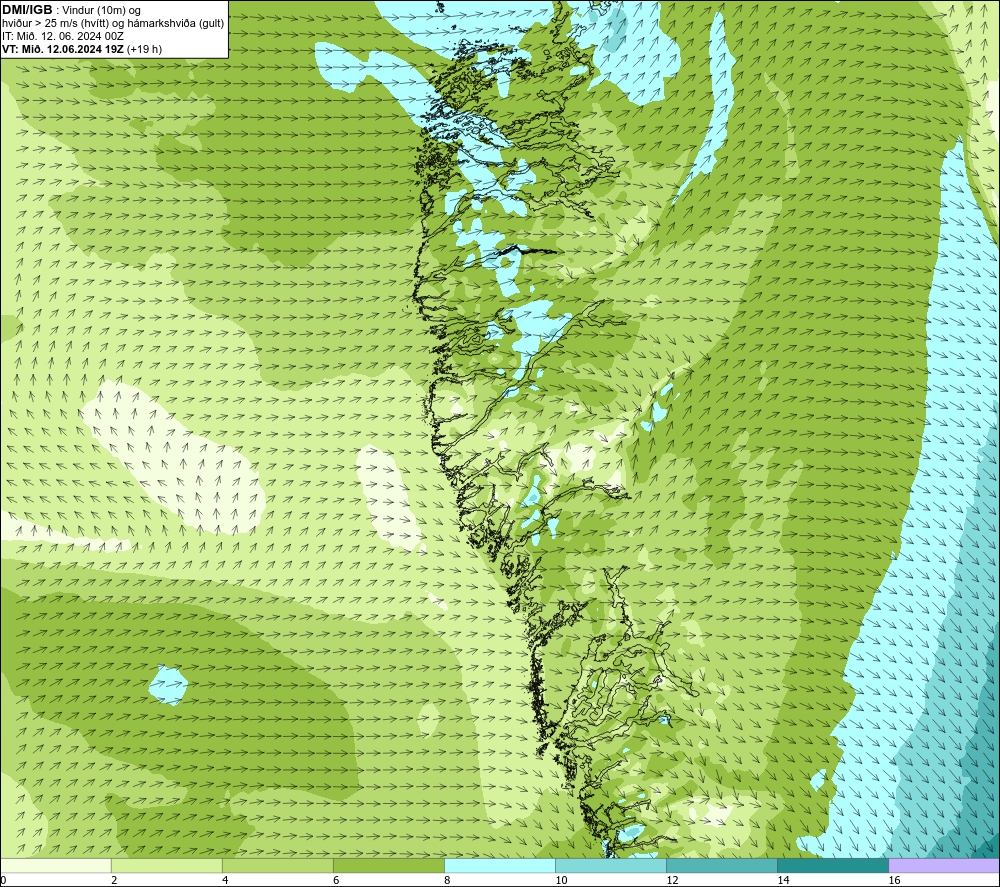The width and height of the screenshot is (1000, 887).
Task: Click the 2–4 m/s light green swatch
Action: [167, 866]
